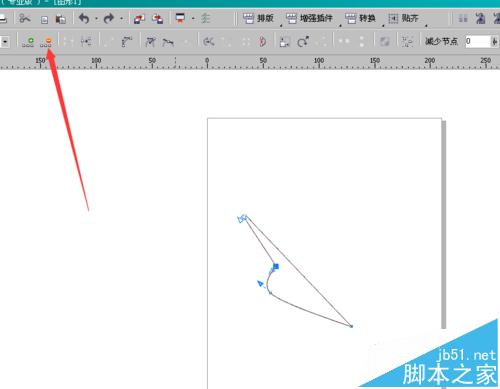Expand the Application Launcher dropdown arrow
Viewport: 500px width, 389px height.
click(193, 19)
